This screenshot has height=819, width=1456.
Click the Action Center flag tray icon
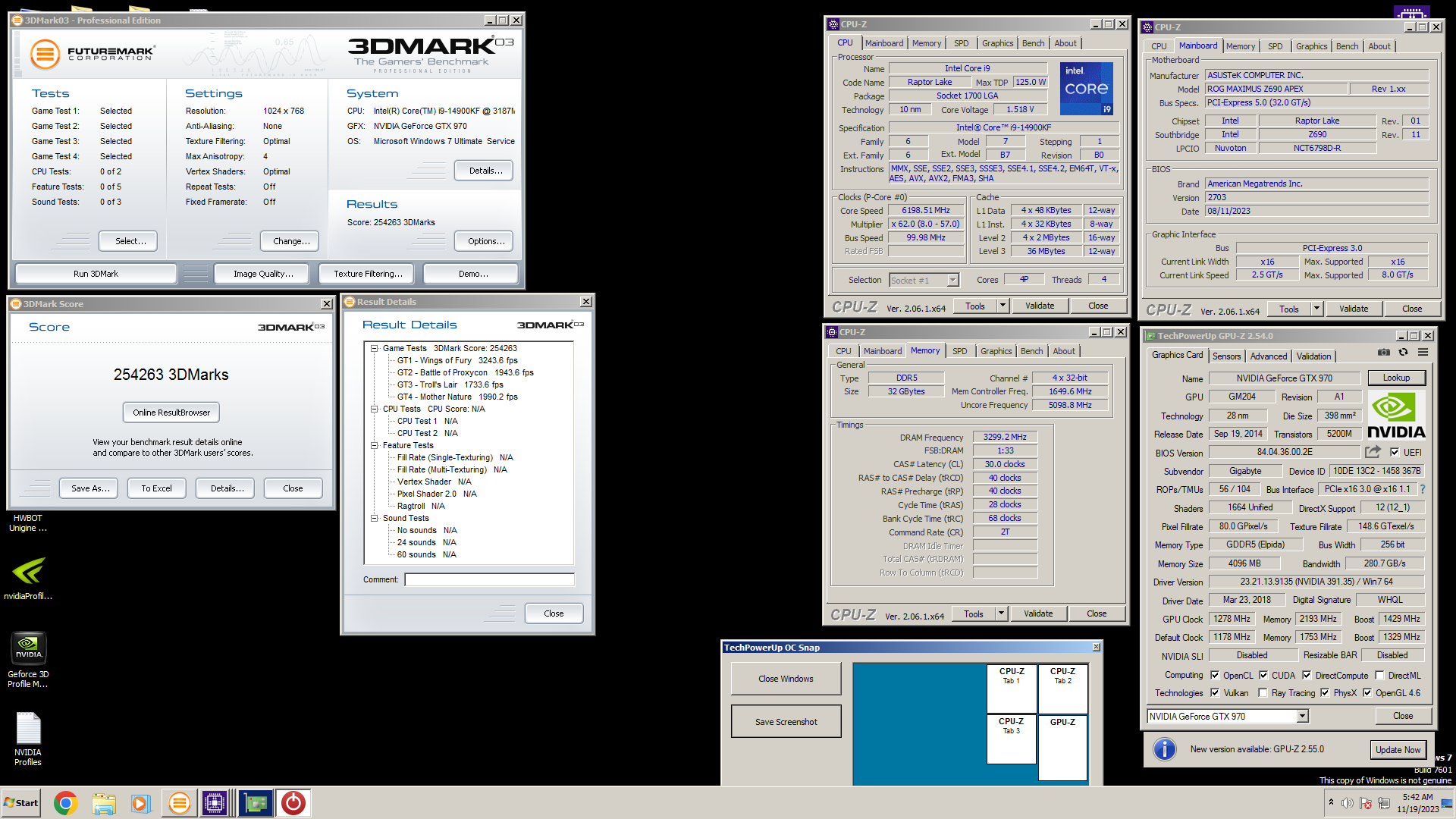(1366, 803)
